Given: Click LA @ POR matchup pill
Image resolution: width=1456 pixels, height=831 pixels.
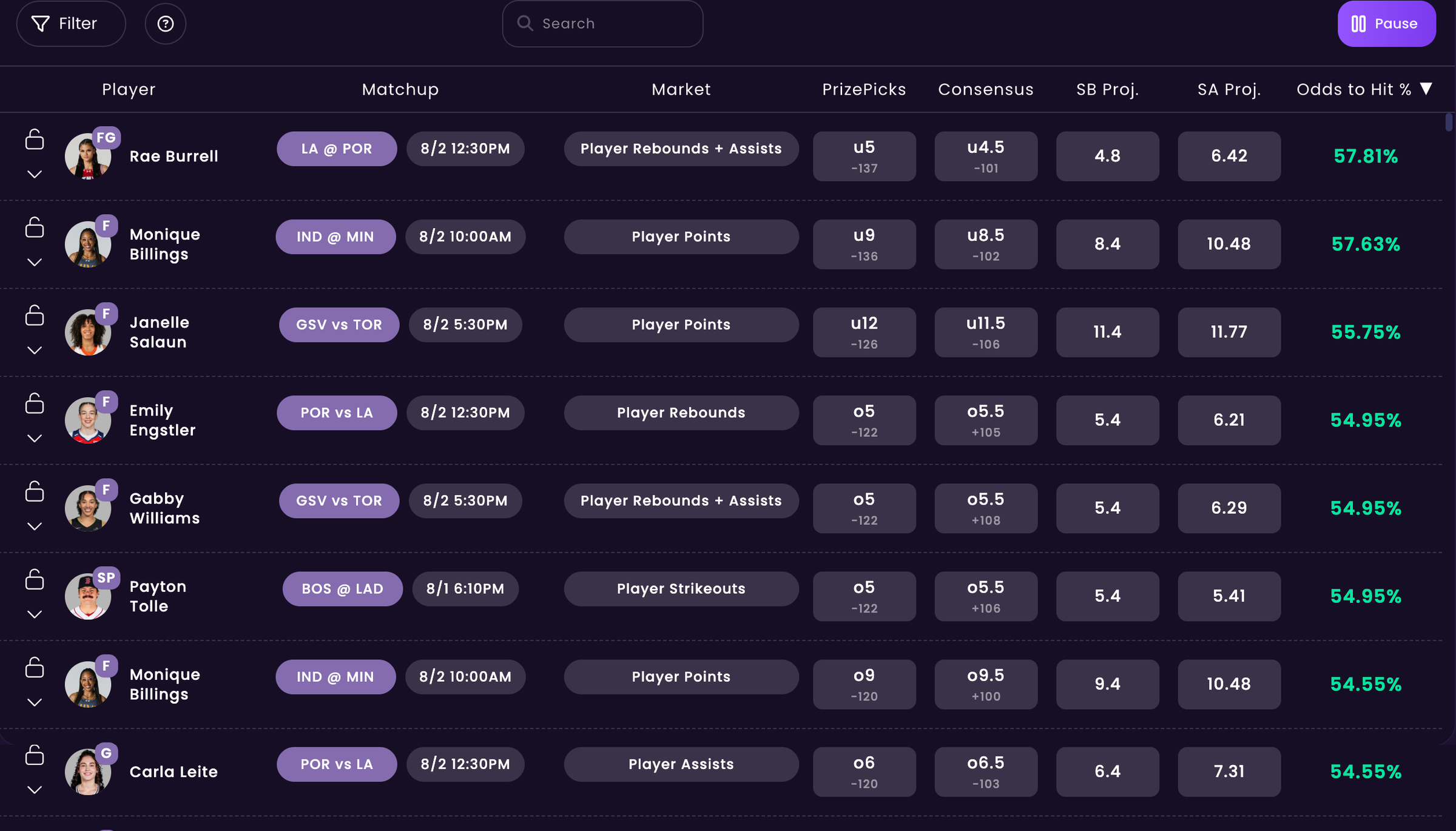Looking at the screenshot, I should tap(337, 149).
